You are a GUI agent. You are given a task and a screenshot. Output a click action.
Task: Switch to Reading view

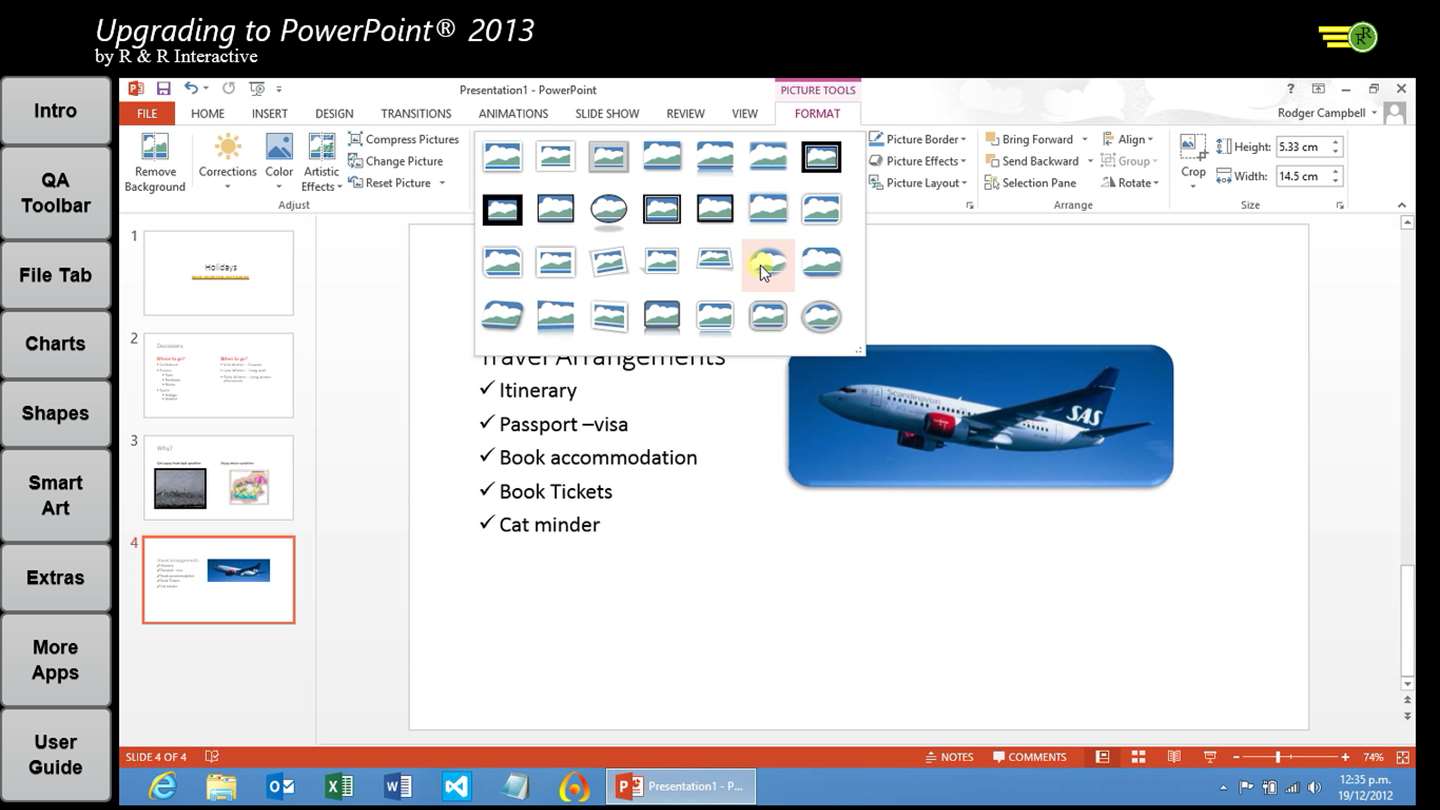[1174, 757]
